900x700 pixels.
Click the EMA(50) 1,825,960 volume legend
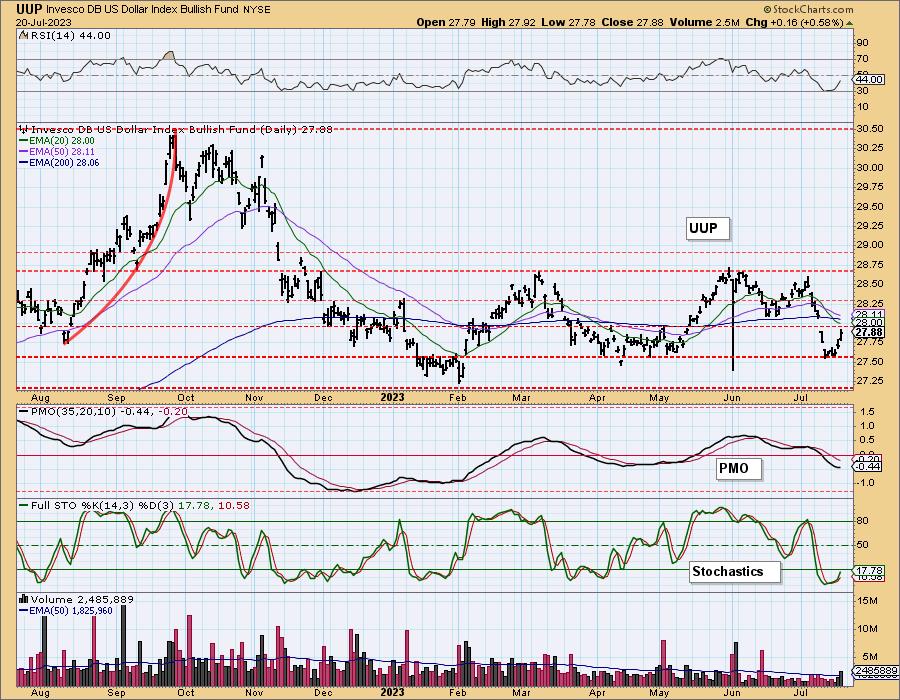[71, 610]
